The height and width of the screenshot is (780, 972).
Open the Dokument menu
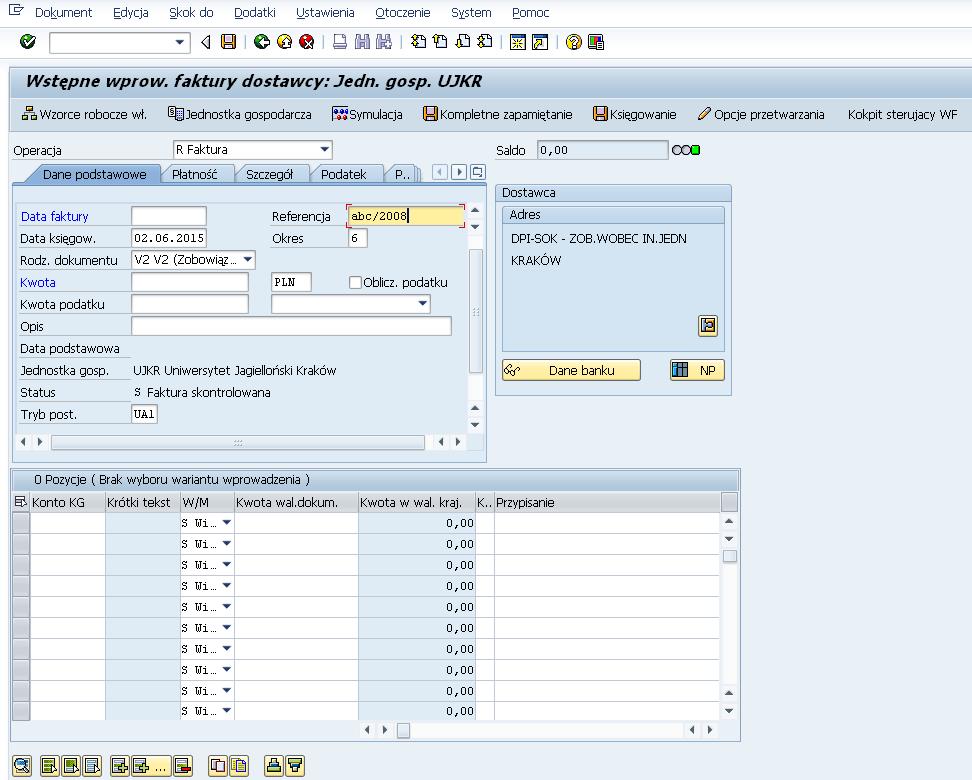click(x=63, y=12)
